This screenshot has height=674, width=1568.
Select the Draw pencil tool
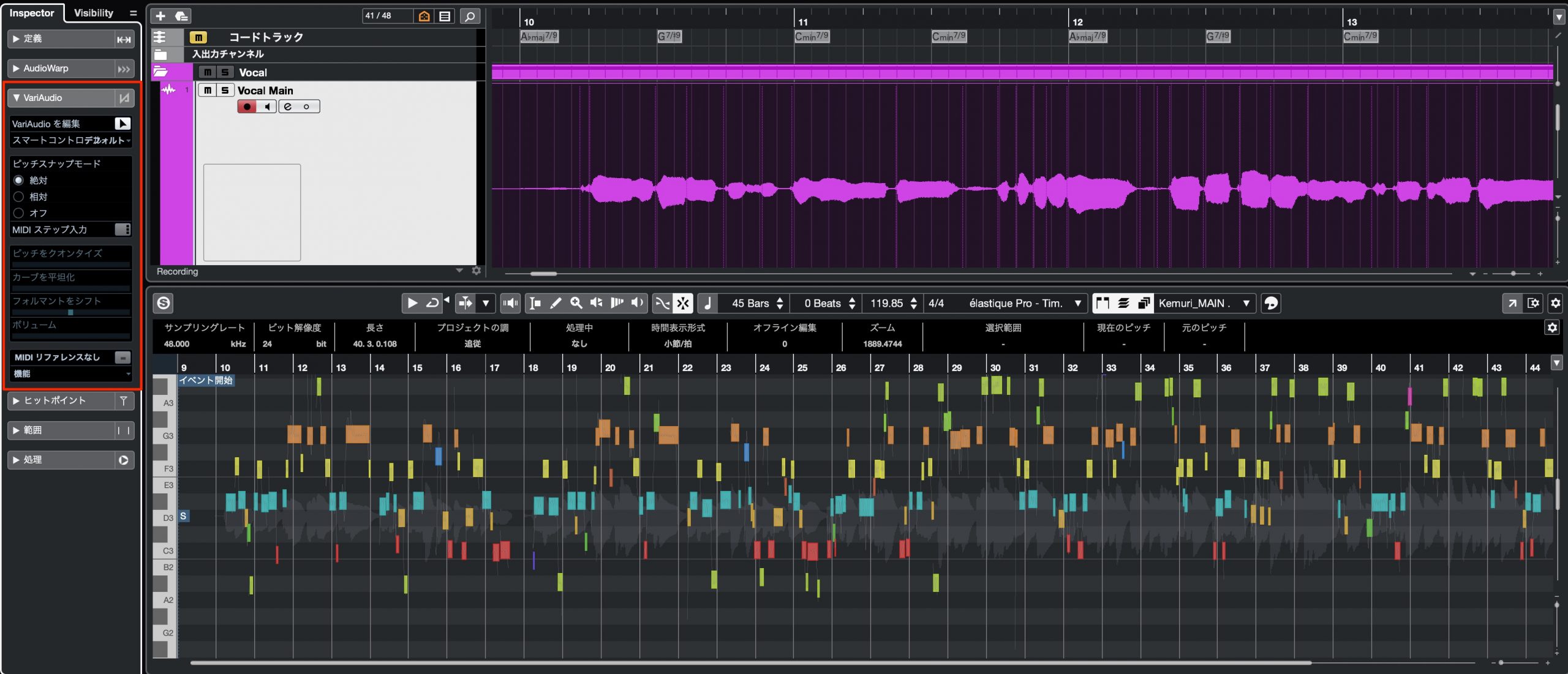click(556, 303)
